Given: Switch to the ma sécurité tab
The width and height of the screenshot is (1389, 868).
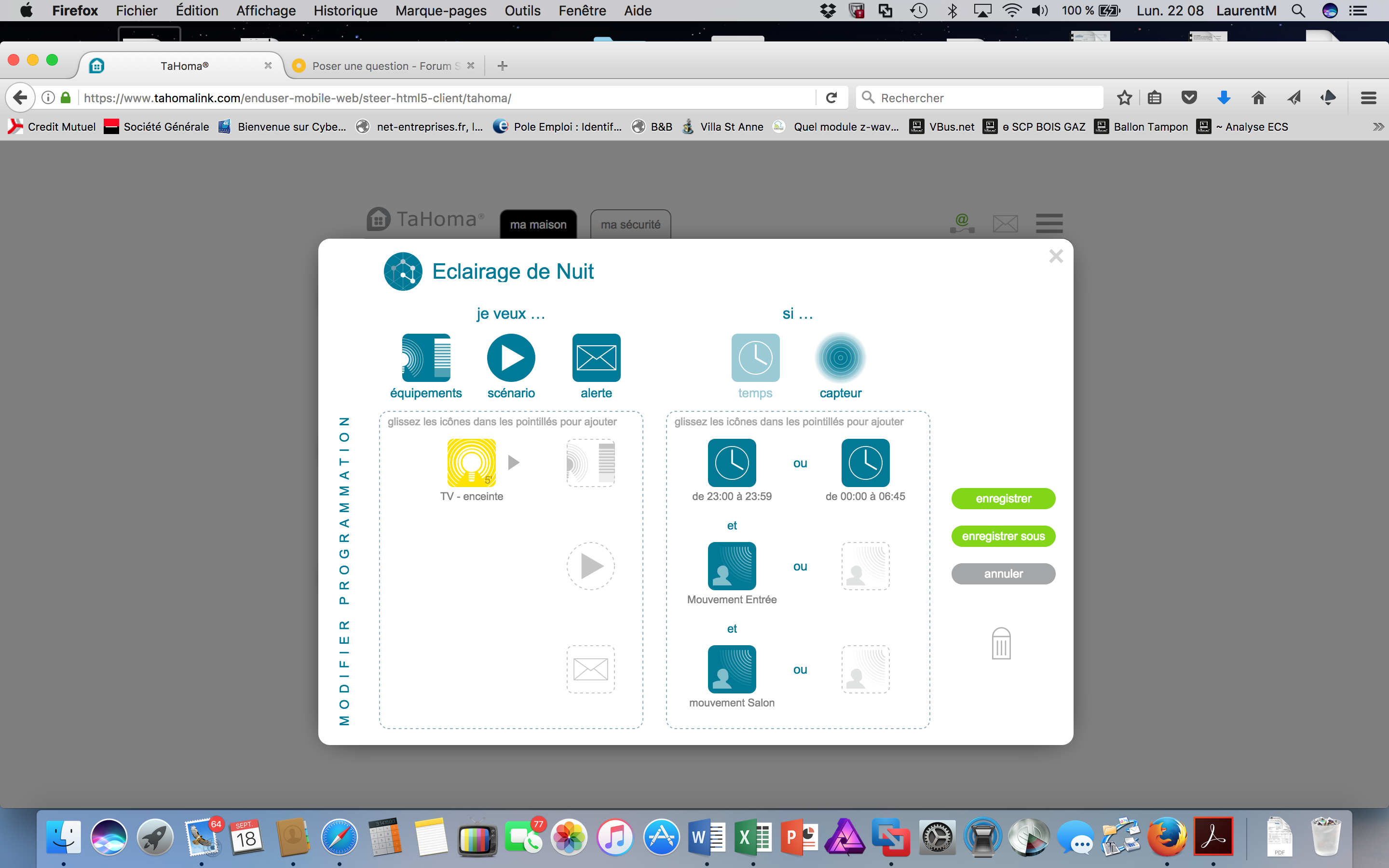Looking at the screenshot, I should 630,224.
